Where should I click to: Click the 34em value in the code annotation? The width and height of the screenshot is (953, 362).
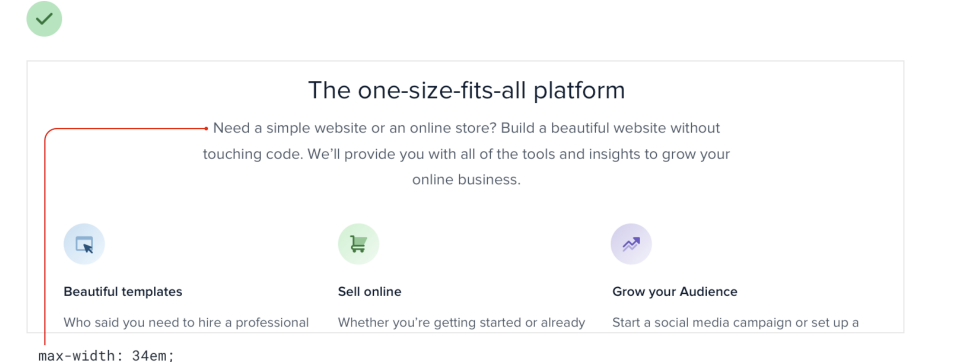[x=150, y=355]
